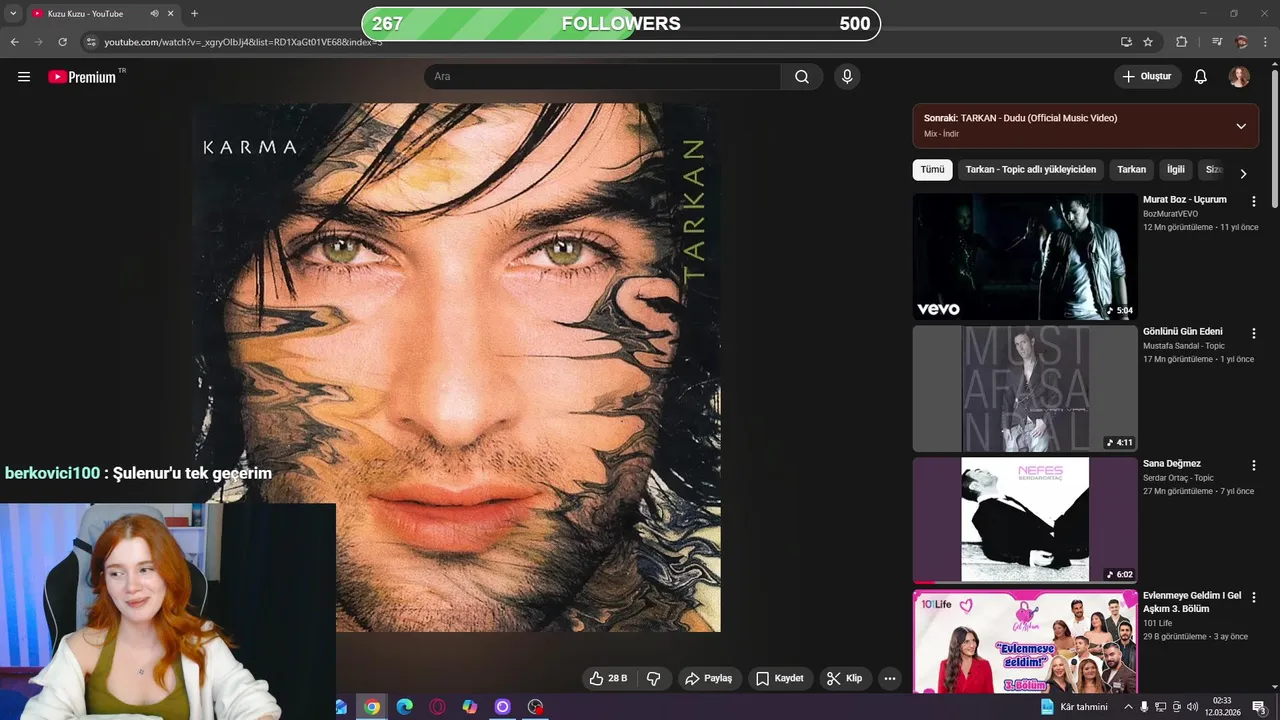Open Serdar Ortaç - Topic channel link

[1178, 478]
